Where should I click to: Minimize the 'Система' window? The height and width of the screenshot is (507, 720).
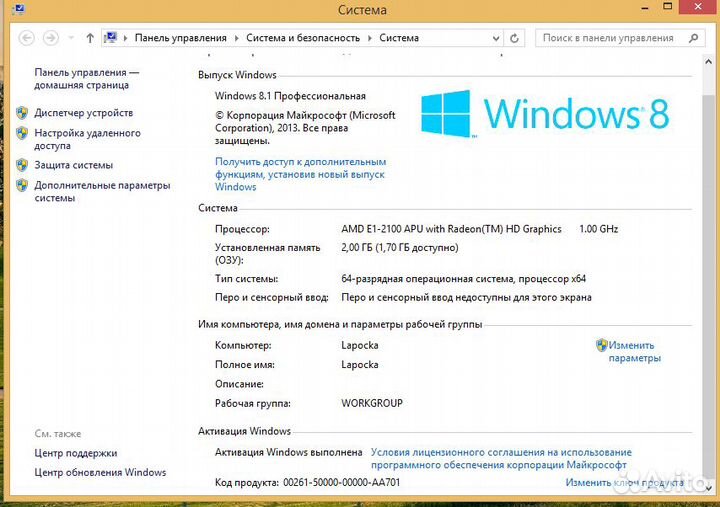(x=645, y=8)
